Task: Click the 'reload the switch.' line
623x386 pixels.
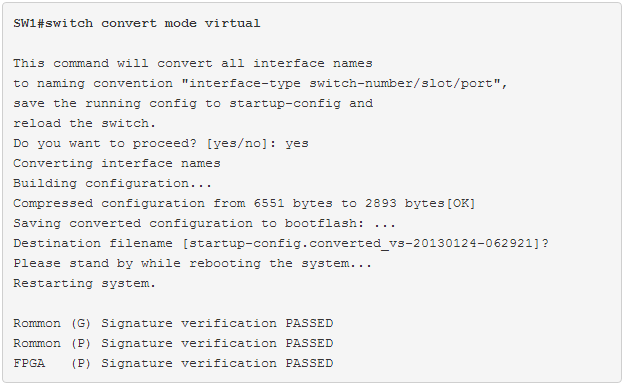Action: pyautogui.click(x=84, y=124)
